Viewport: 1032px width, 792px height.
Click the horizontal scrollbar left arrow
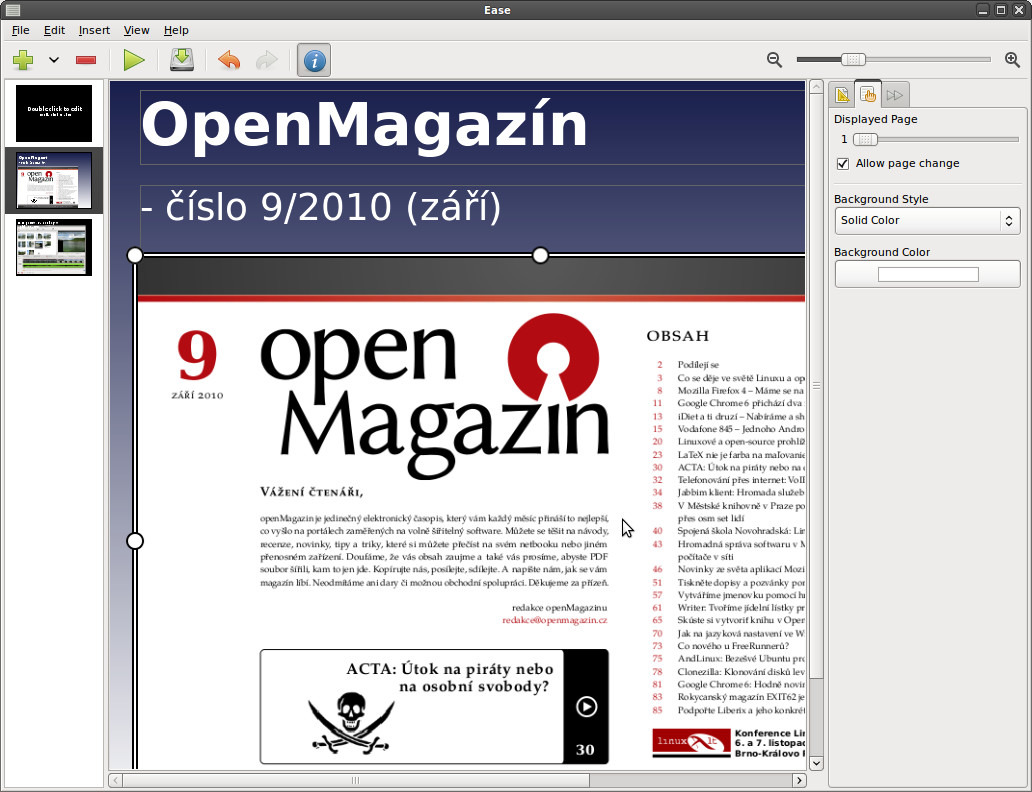point(116,780)
